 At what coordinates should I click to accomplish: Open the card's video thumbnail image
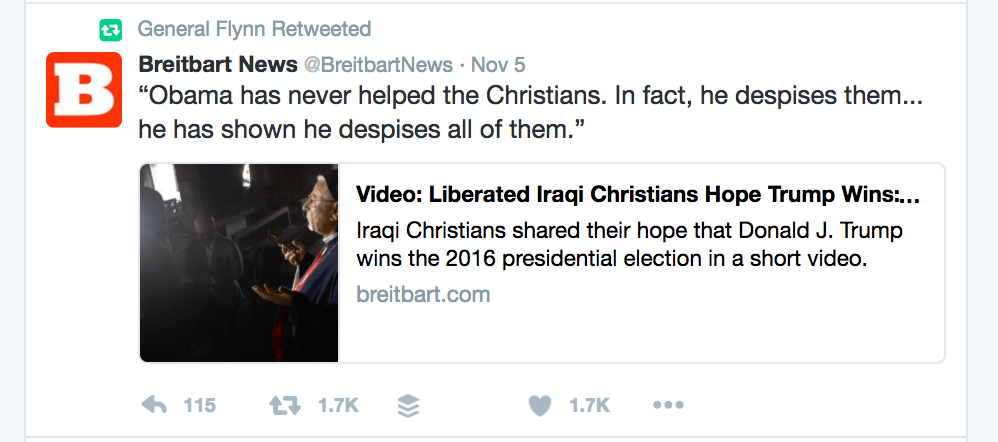pos(239,262)
